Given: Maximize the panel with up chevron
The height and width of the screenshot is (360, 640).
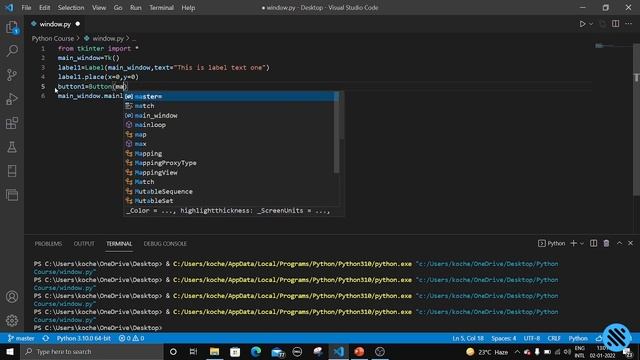Looking at the screenshot, I should (x=619, y=243).
